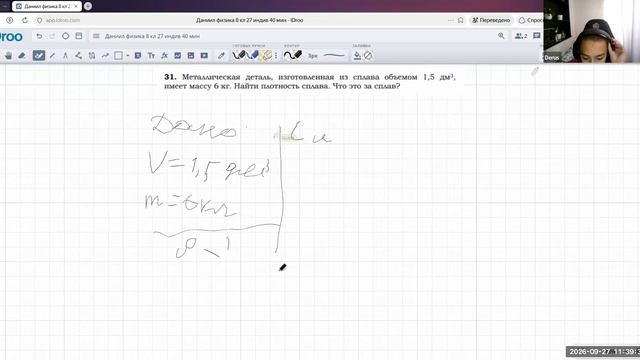Open the board search zoom icon

[501, 36]
